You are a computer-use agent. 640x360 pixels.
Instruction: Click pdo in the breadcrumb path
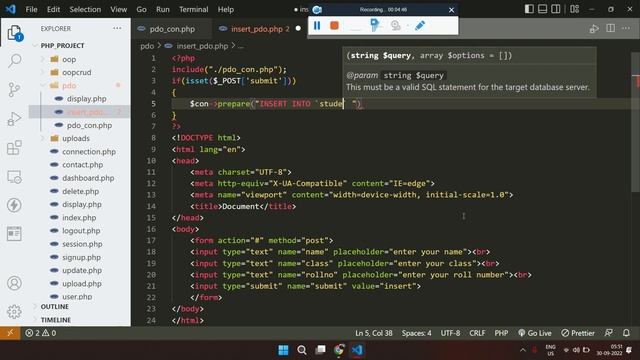(147, 46)
